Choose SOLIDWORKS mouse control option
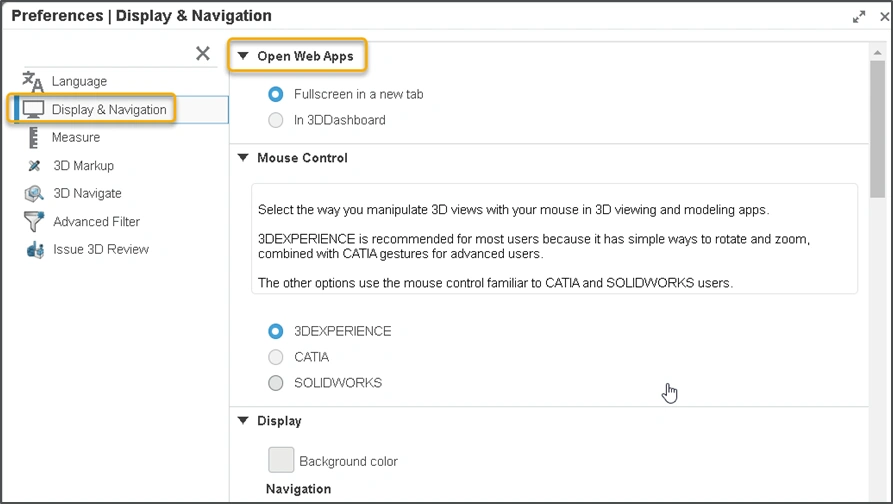Image resolution: width=893 pixels, height=504 pixels. coord(276,383)
